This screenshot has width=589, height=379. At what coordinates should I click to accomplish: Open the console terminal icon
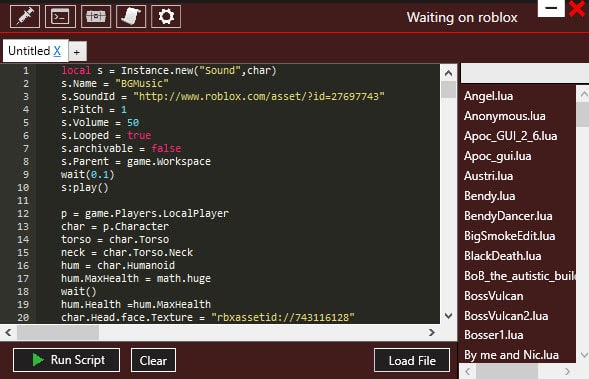[60, 17]
